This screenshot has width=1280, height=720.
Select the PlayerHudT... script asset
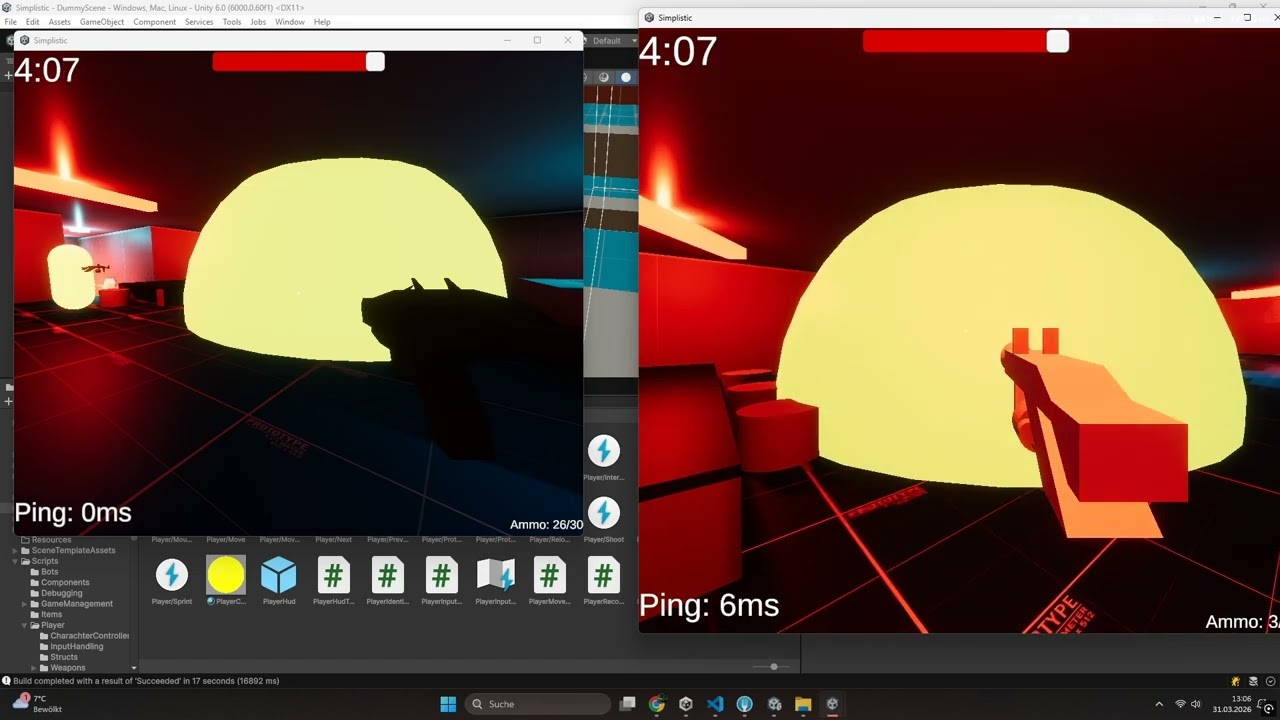[x=333, y=581]
